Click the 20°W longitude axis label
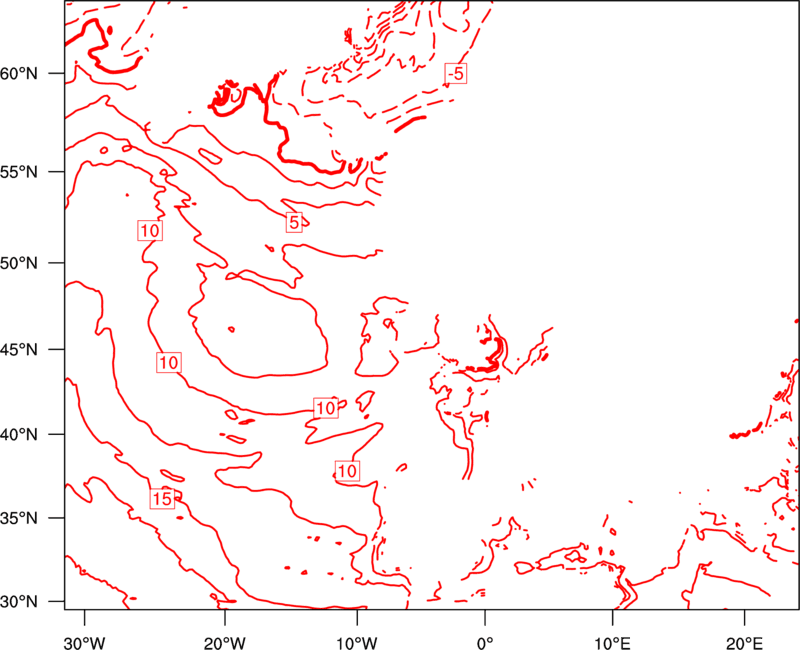 (225, 643)
